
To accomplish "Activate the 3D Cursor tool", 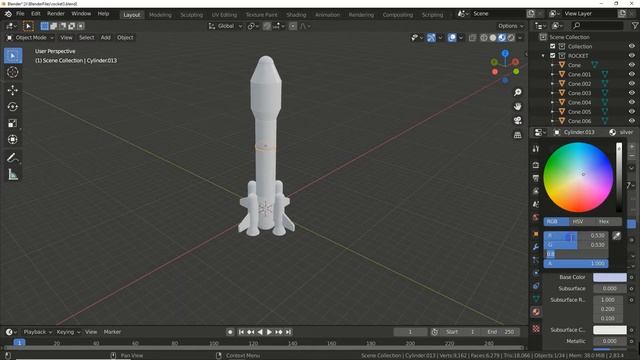I will click(x=13, y=72).
